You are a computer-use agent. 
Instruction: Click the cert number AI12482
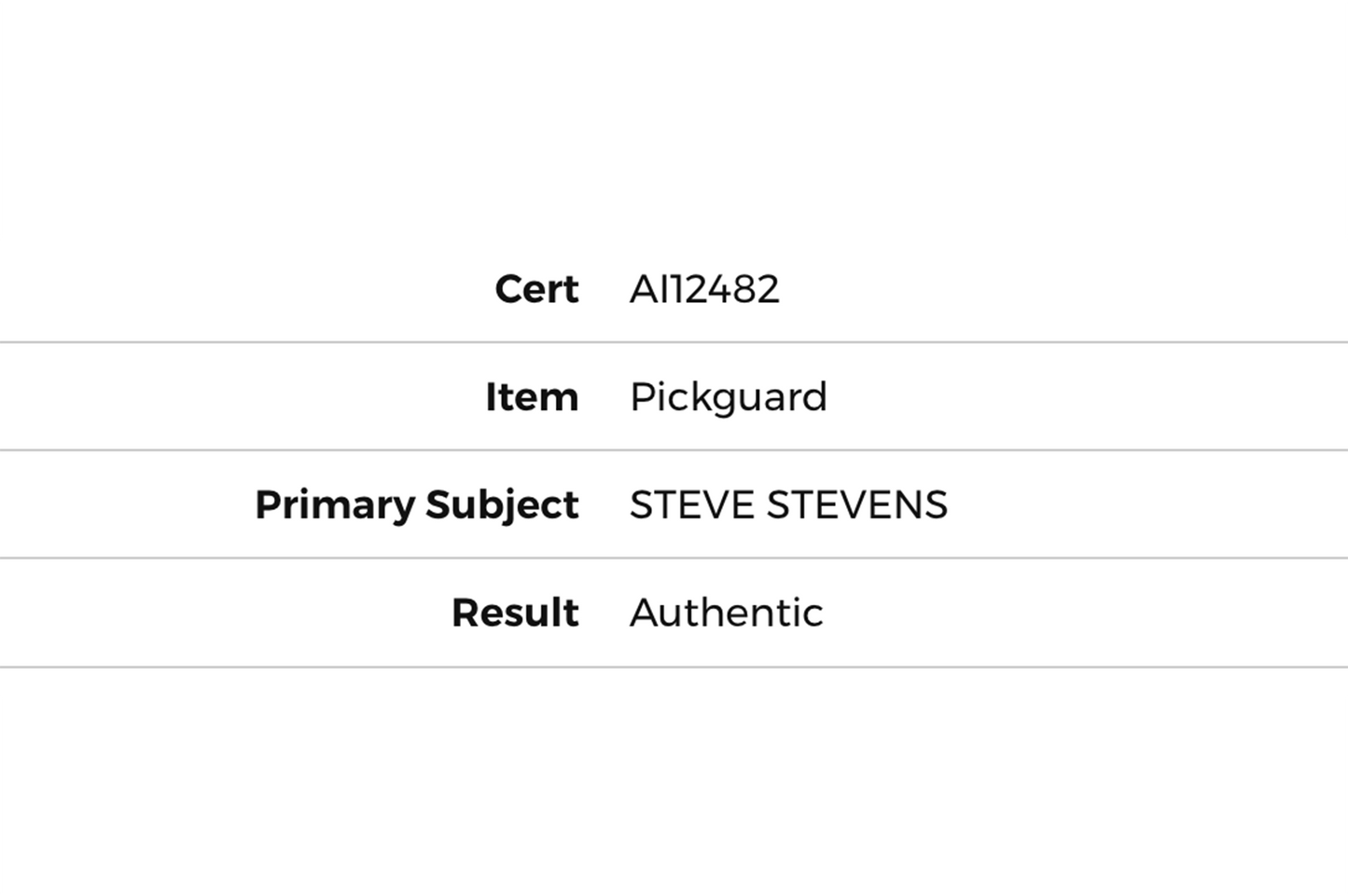(x=704, y=289)
